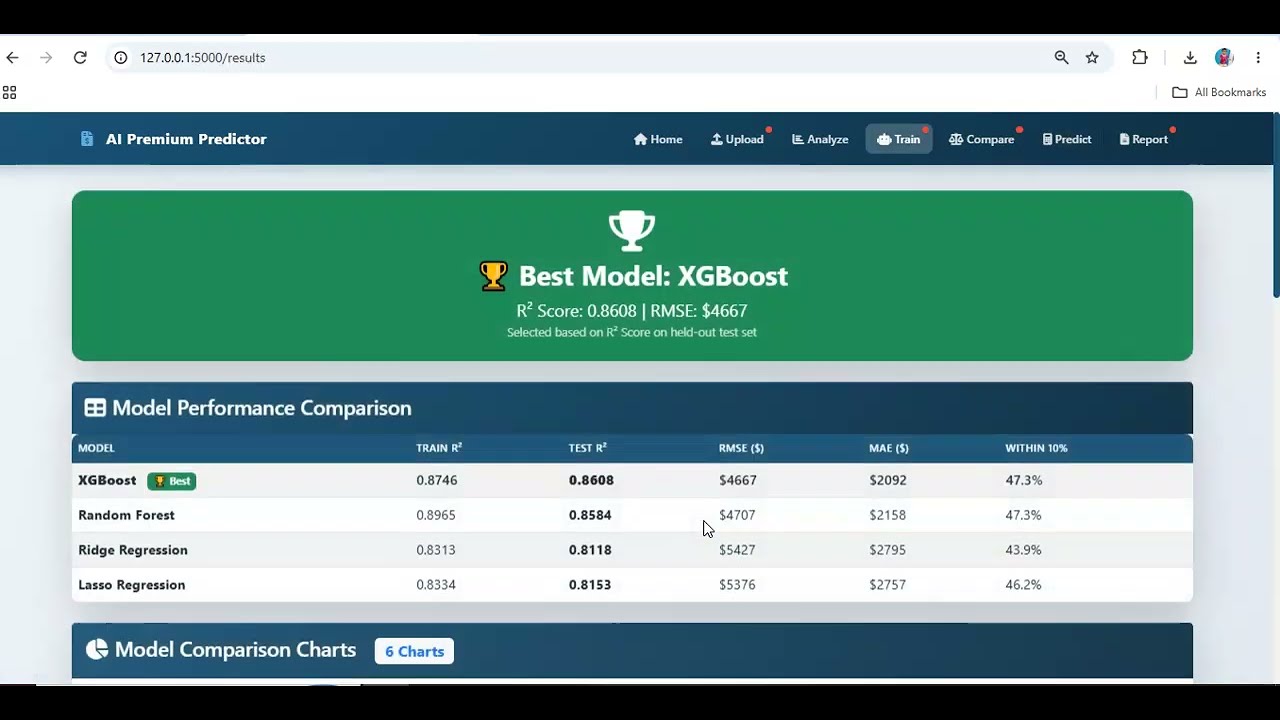Open the Predict nav item
1280x720 pixels.
click(x=1067, y=139)
